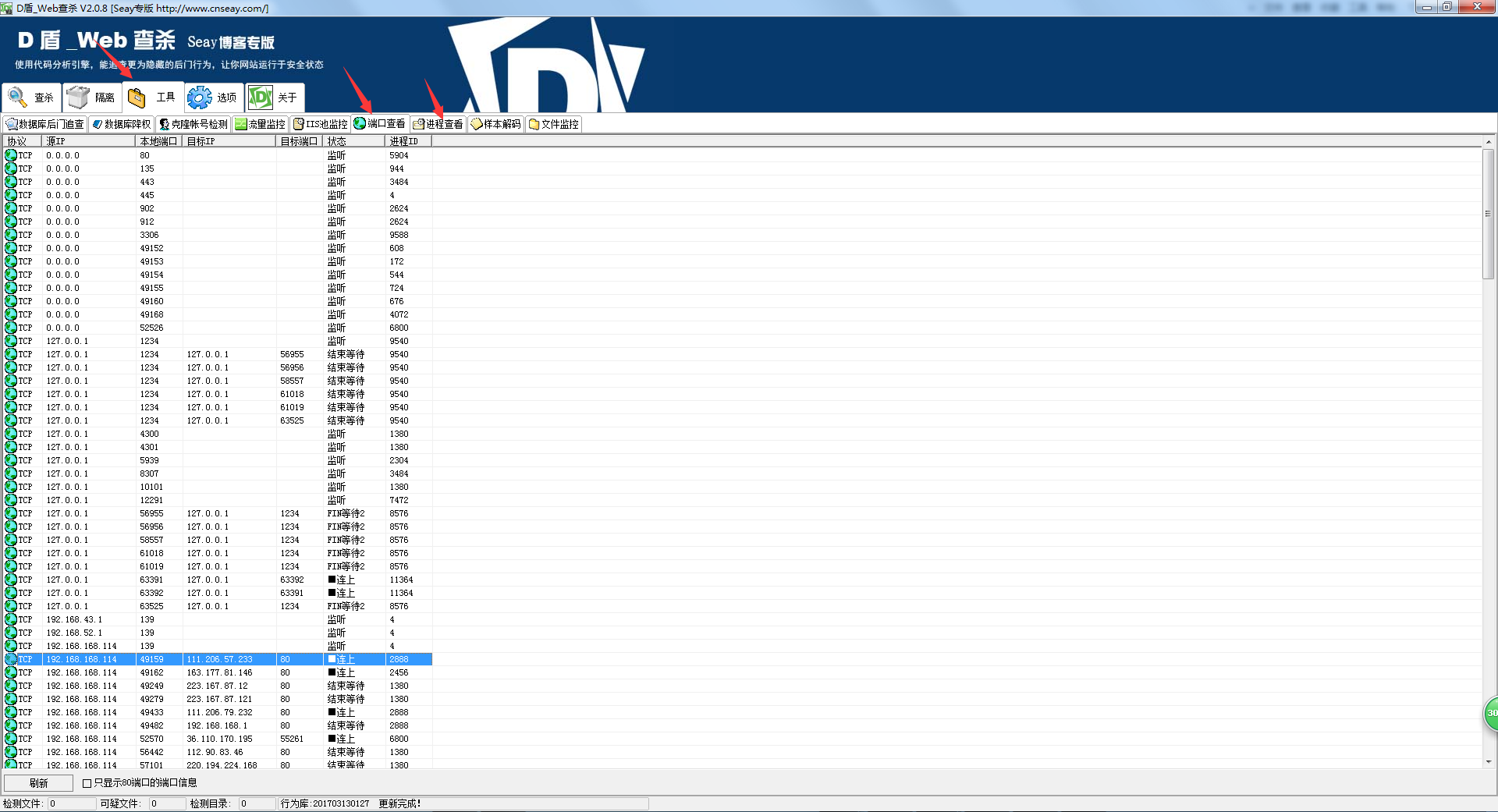Open the 样本解码 sample decoder

(496, 124)
